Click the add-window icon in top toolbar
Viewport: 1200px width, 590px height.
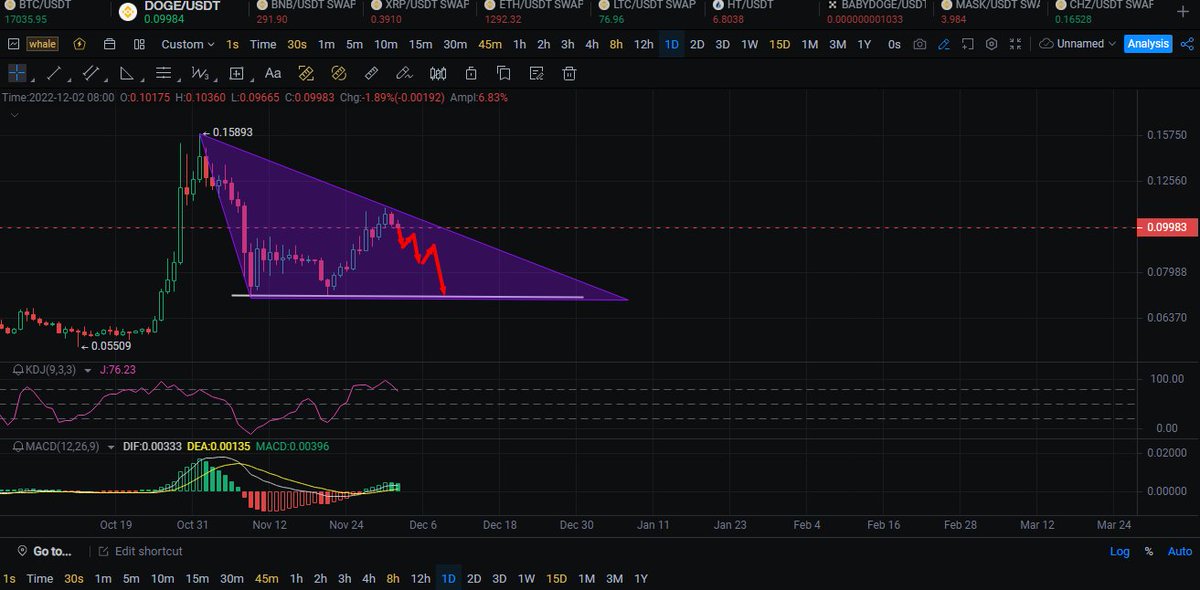tap(967, 44)
